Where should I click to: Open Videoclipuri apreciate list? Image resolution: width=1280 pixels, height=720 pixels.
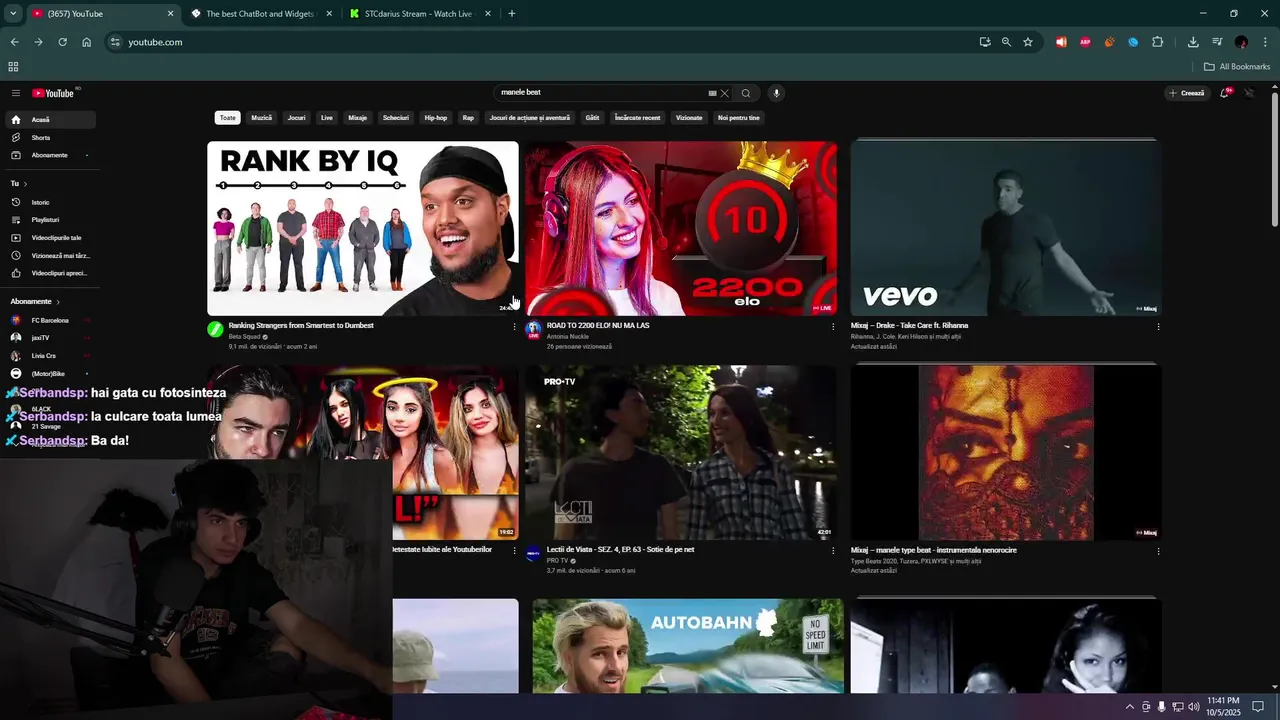pos(49,273)
